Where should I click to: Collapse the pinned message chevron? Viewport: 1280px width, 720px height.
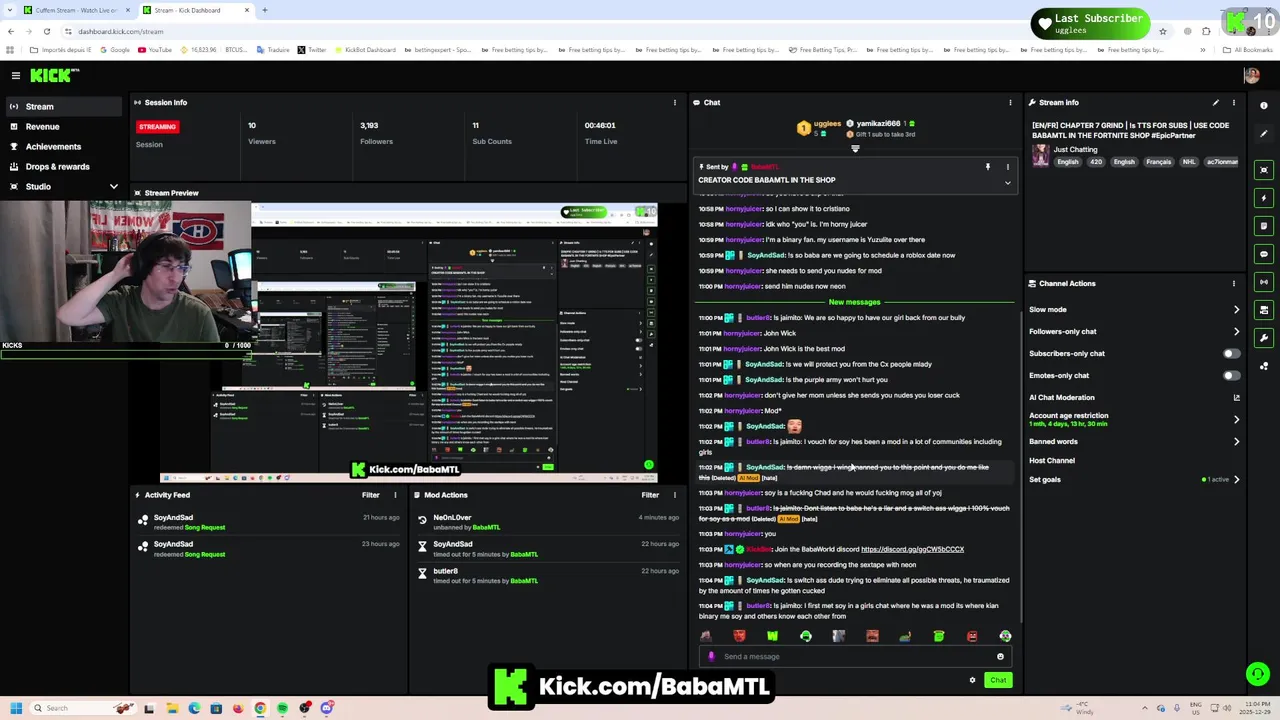(1007, 183)
